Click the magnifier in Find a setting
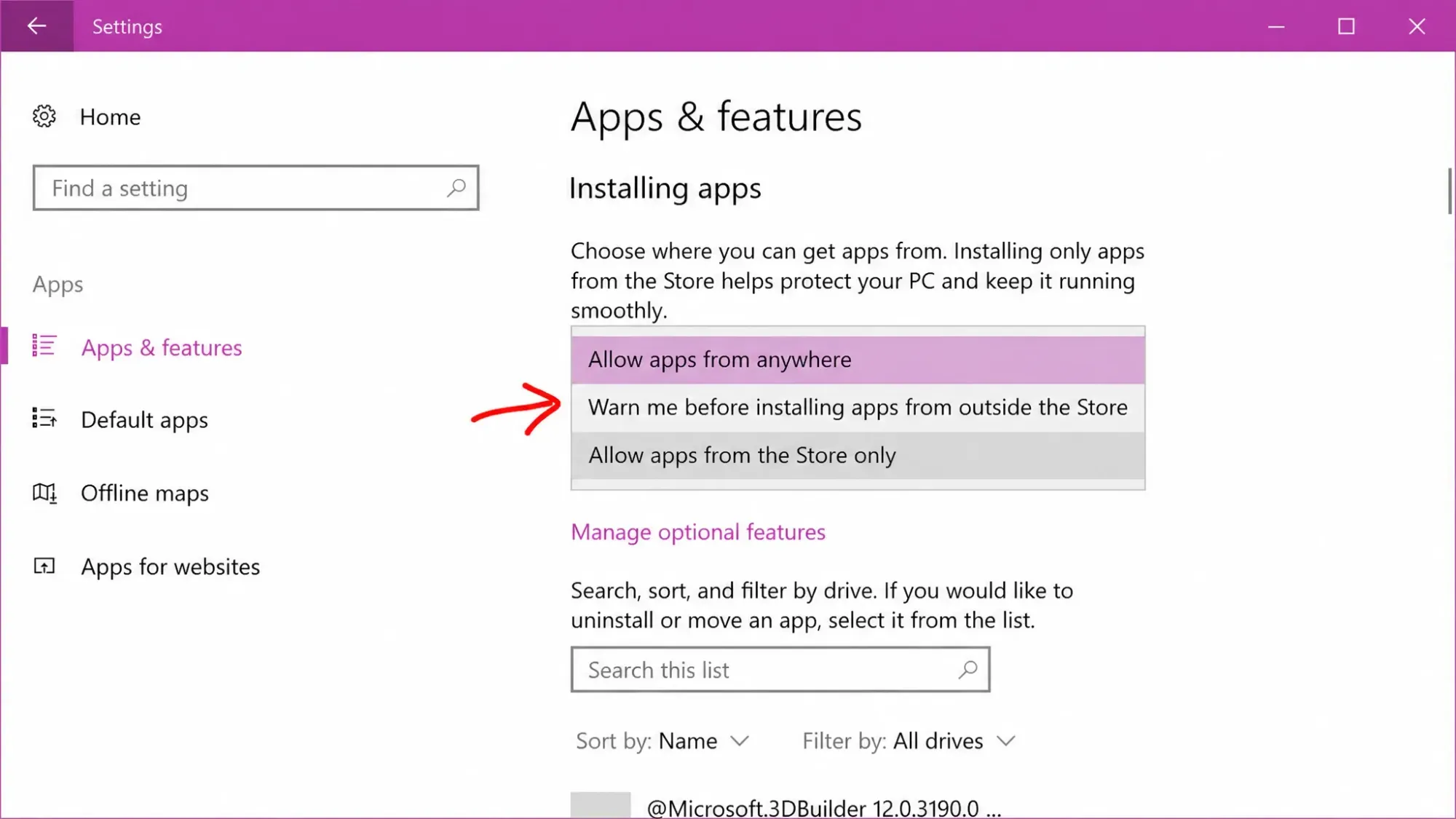 456,188
